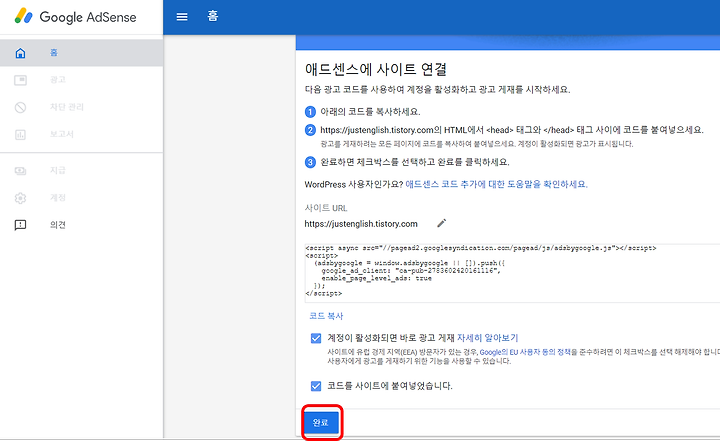Image resolution: width=720 pixels, height=441 pixels.
Task: Select 홈 in the sidebar menu
Action: tap(81, 53)
